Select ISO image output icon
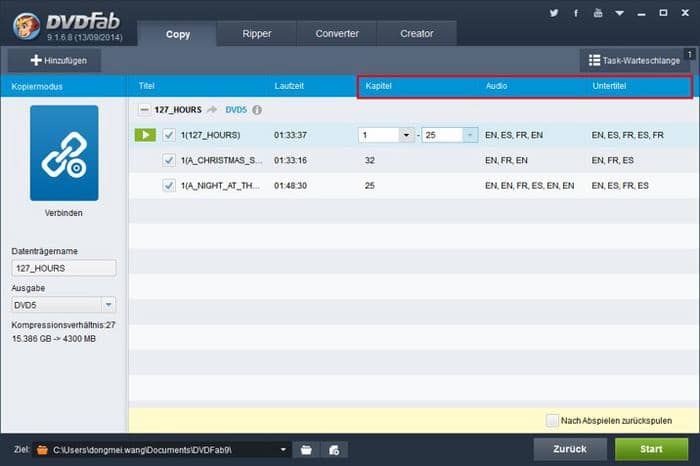The width and height of the screenshot is (700, 466). click(x=334, y=450)
